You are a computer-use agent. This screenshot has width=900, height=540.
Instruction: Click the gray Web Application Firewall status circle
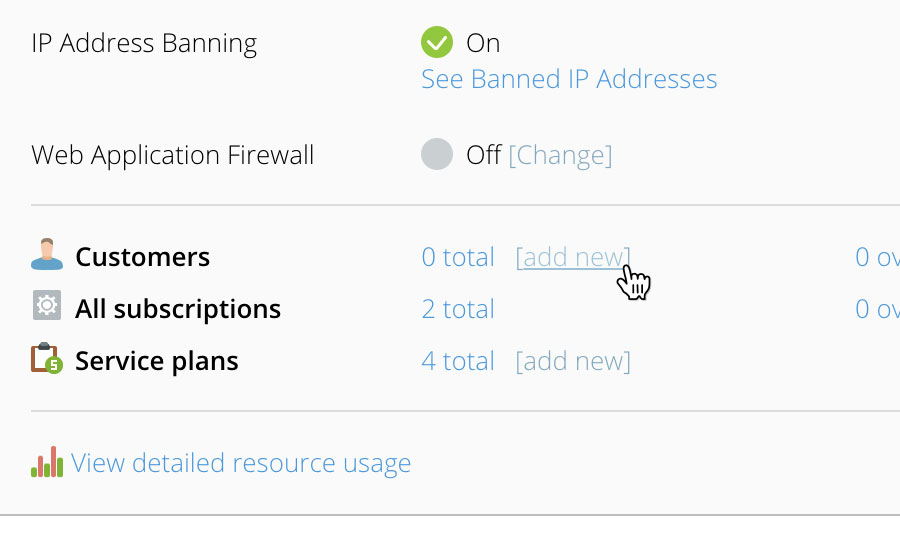[x=437, y=154]
